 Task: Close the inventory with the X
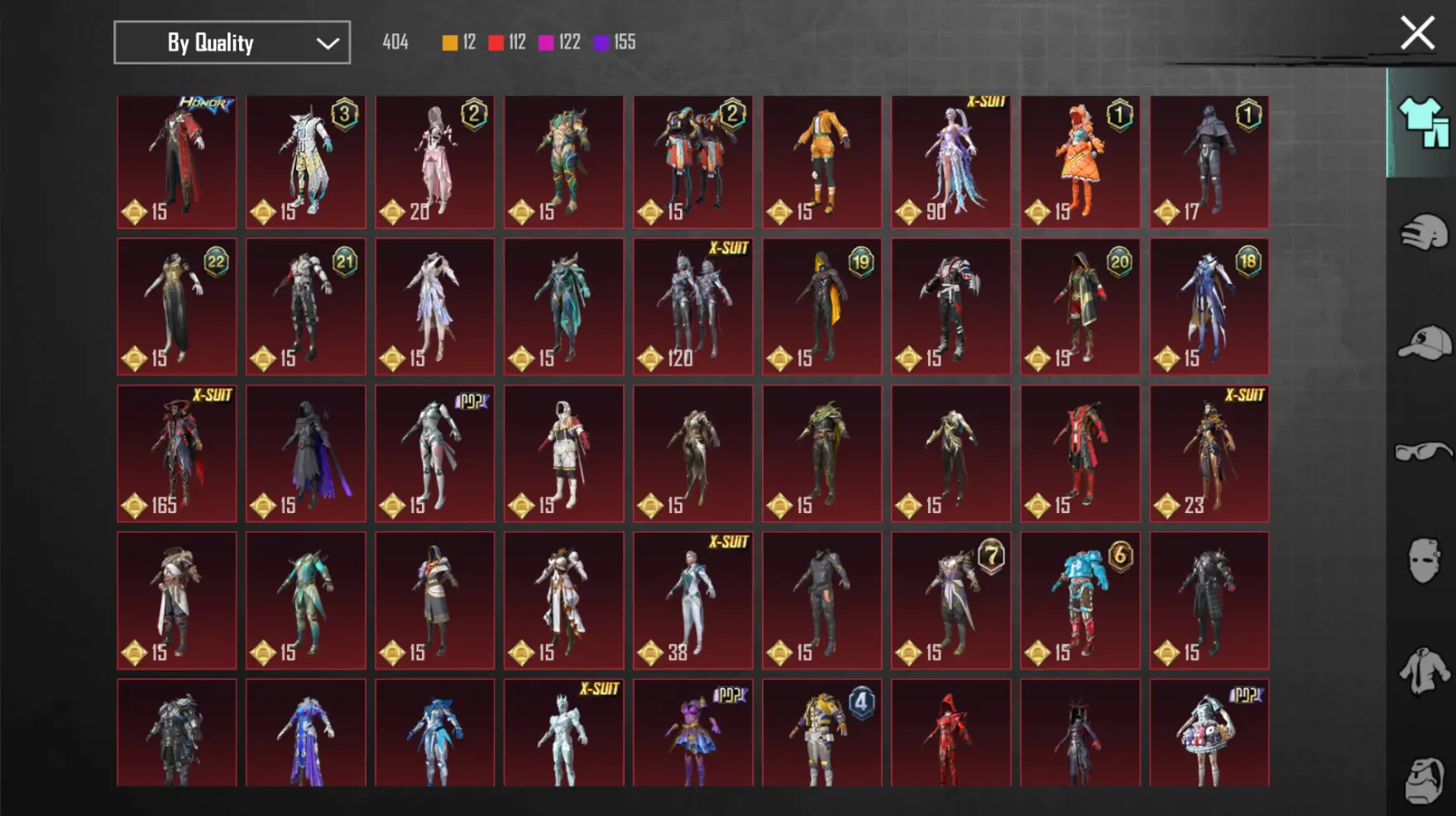1417,33
